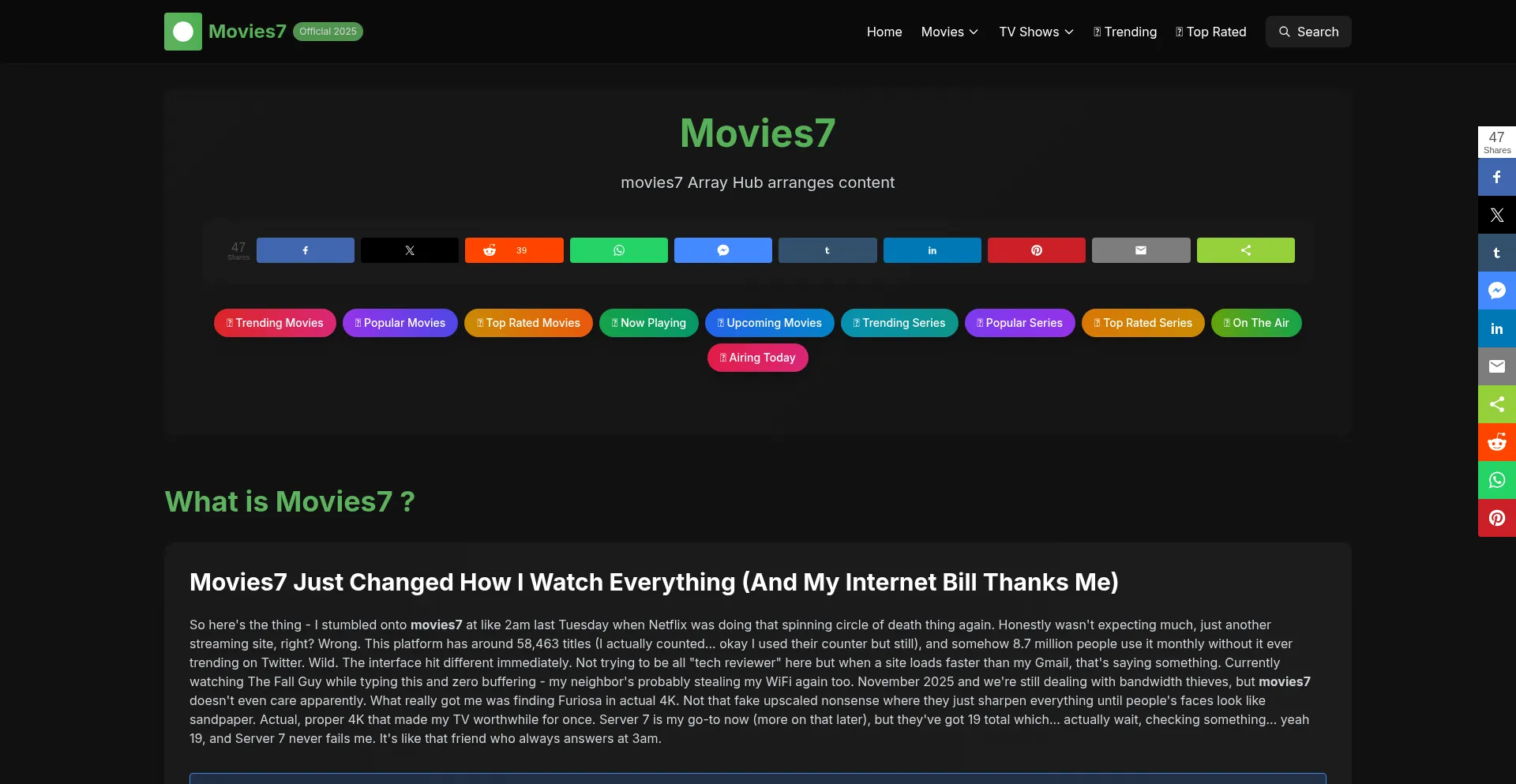Open the Search in the navigation bar
The height and width of the screenshot is (784, 1516).
point(1308,32)
